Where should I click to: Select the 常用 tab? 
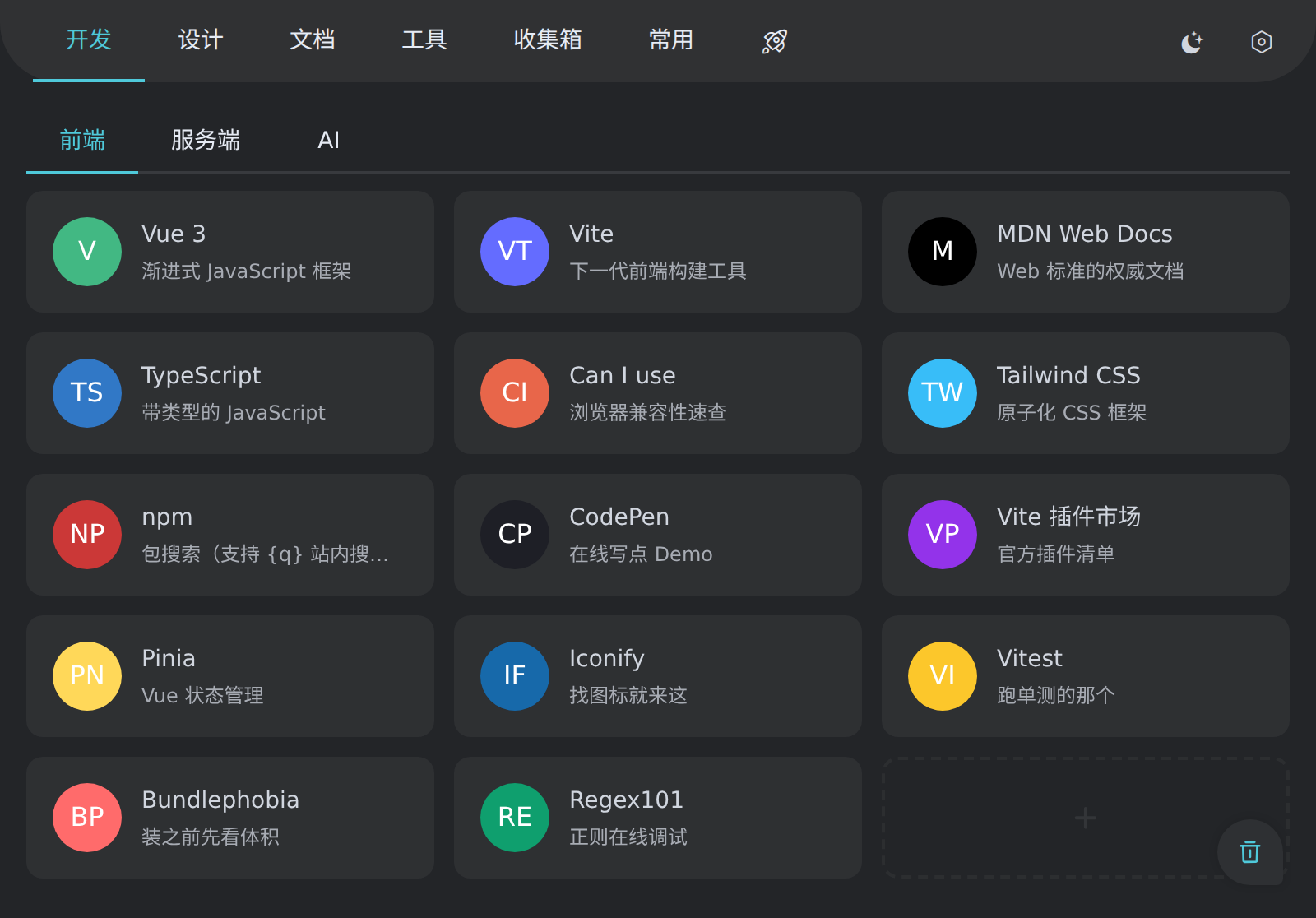tap(671, 40)
